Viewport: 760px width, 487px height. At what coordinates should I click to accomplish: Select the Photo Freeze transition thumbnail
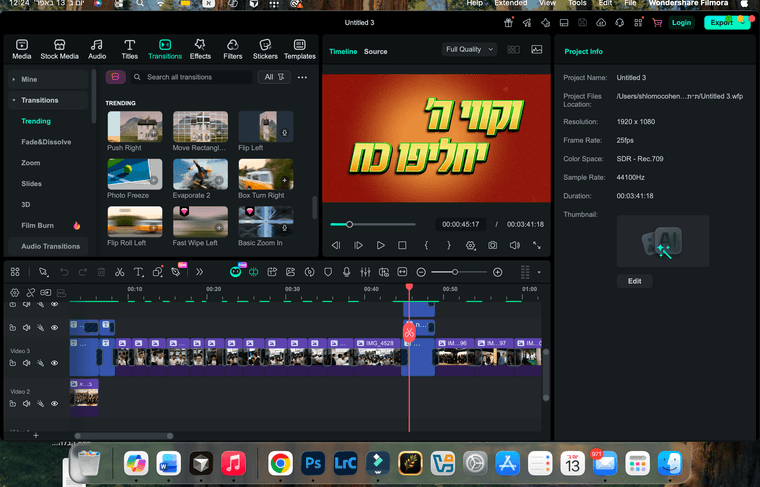(x=135, y=174)
